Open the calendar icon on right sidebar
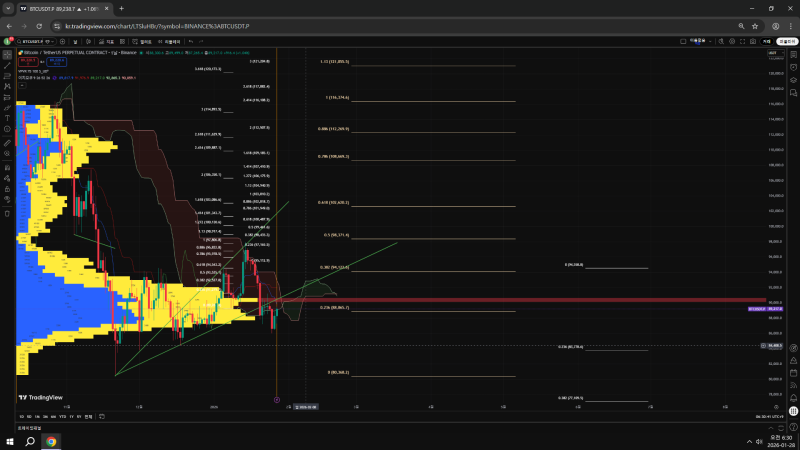The image size is (800, 450). (x=793, y=373)
